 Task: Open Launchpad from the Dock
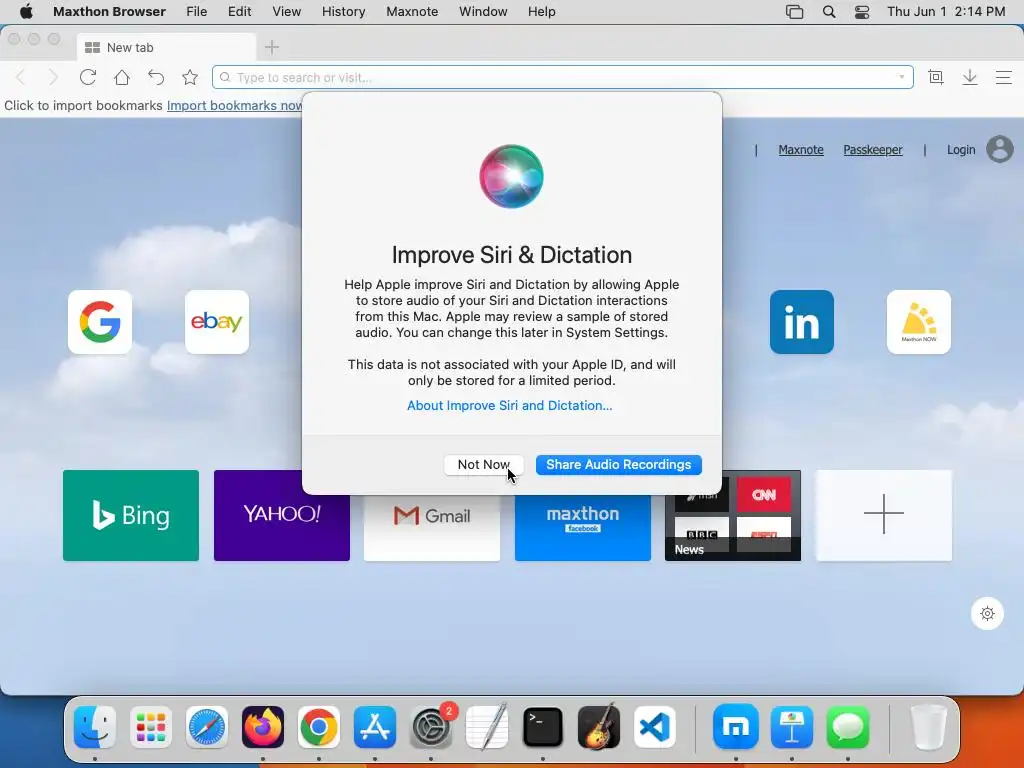point(151,727)
